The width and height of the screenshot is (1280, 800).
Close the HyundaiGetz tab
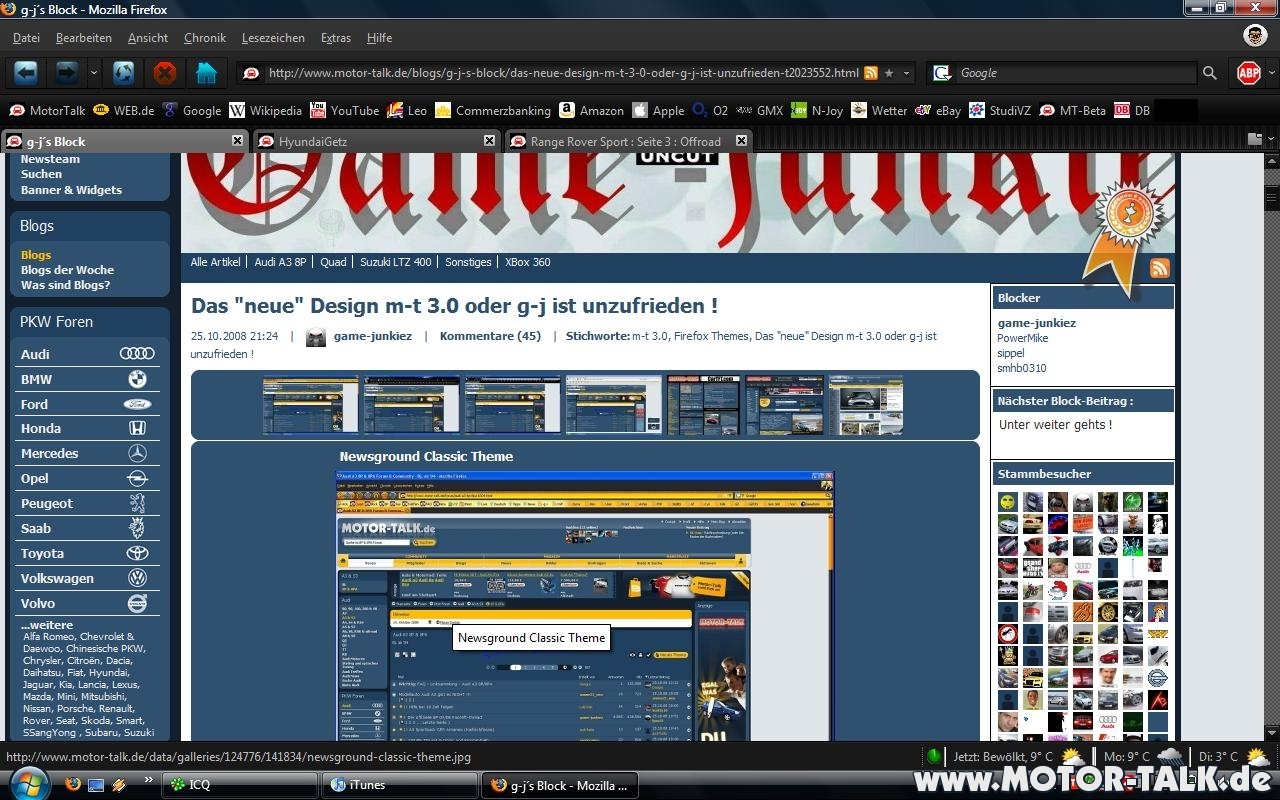click(489, 141)
